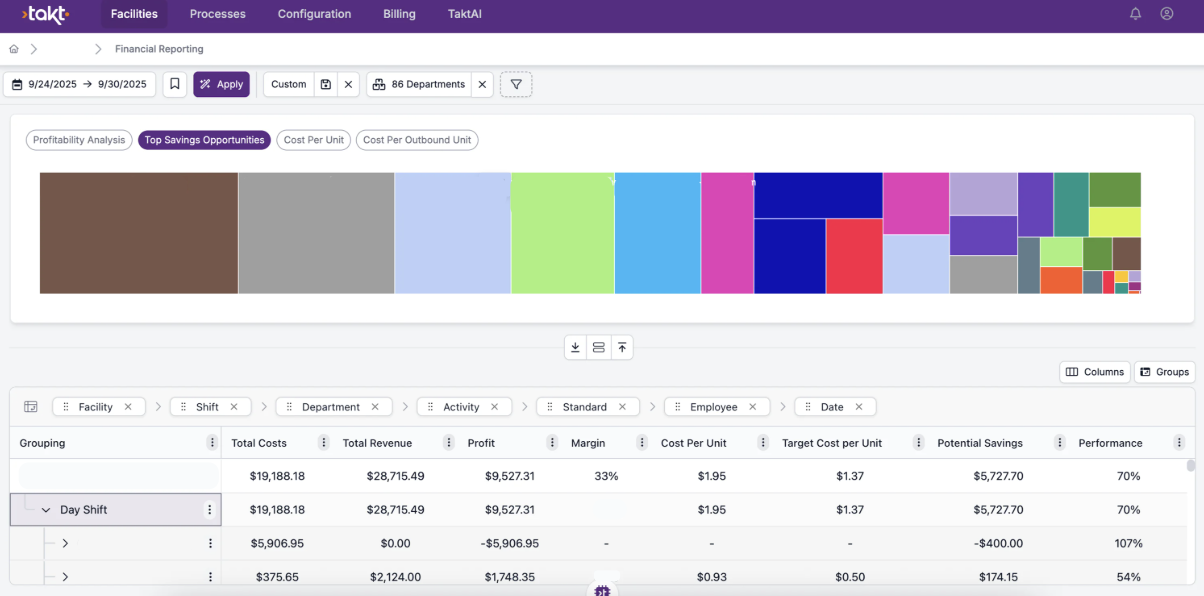The height and width of the screenshot is (596, 1204).
Task: Switch to the Profitability Analysis view
Action: tap(78, 140)
